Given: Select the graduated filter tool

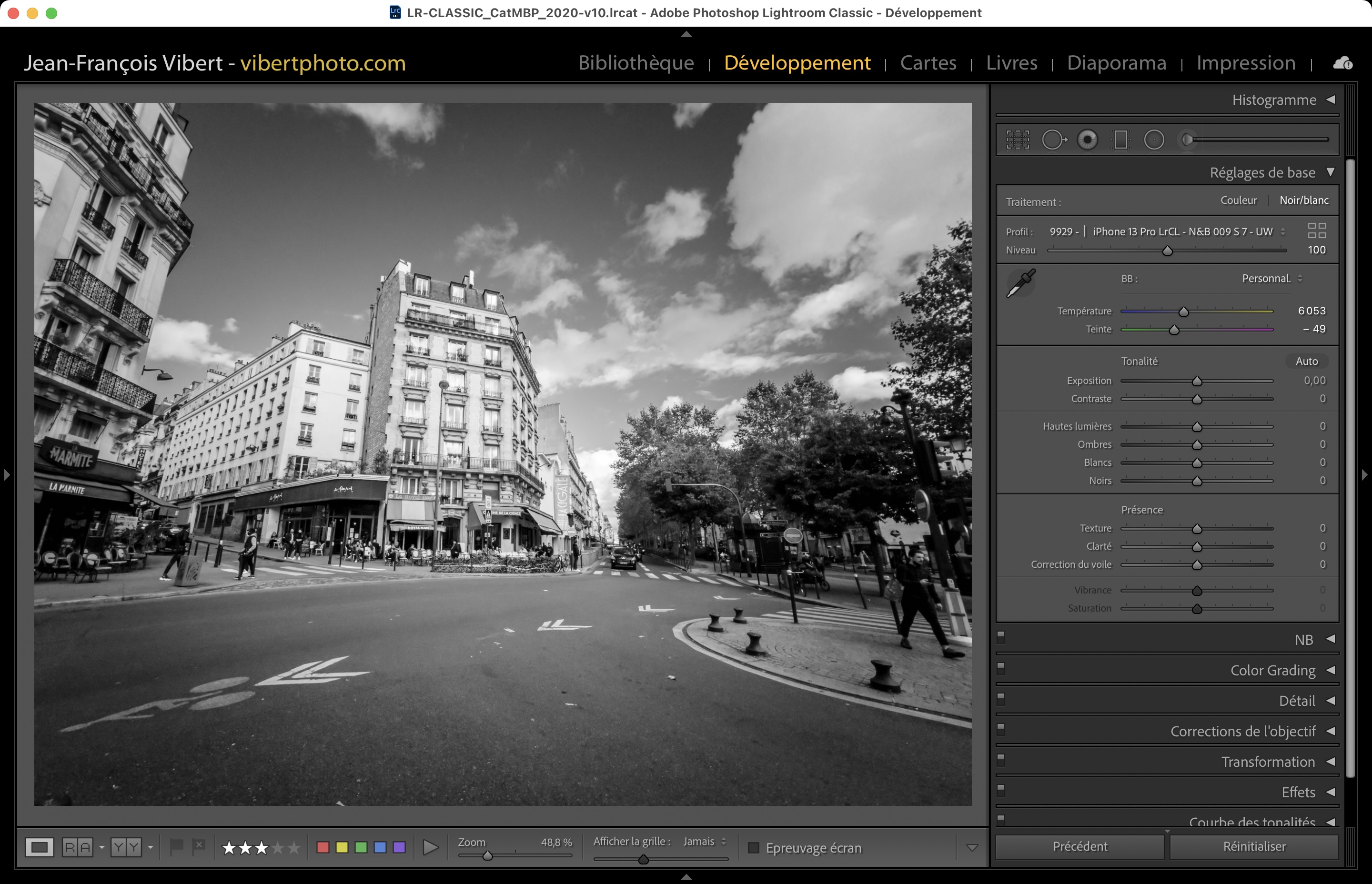Looking at the screenshot, I should click(1120, 140).
